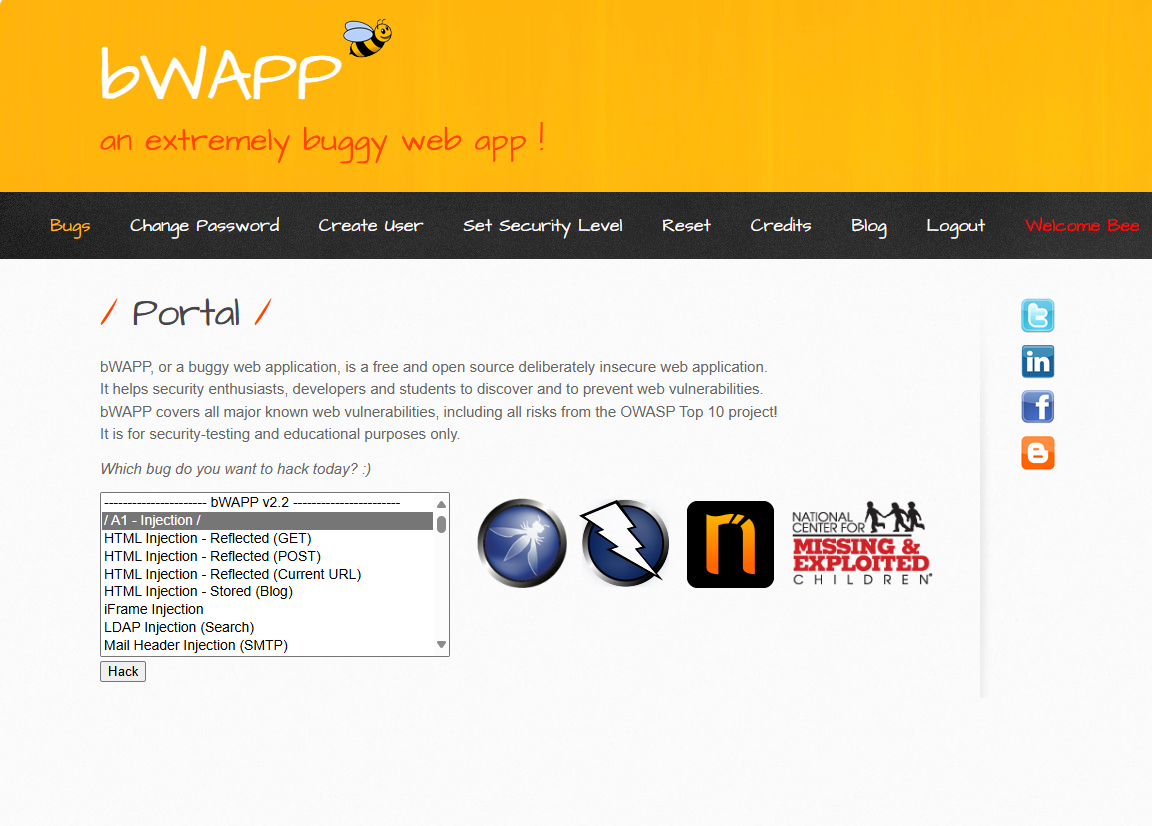Viewport: 1152px width, 826px height.
Task: Select HTML Injection - Reflected (GET)
Action: [x=267, y=539]
